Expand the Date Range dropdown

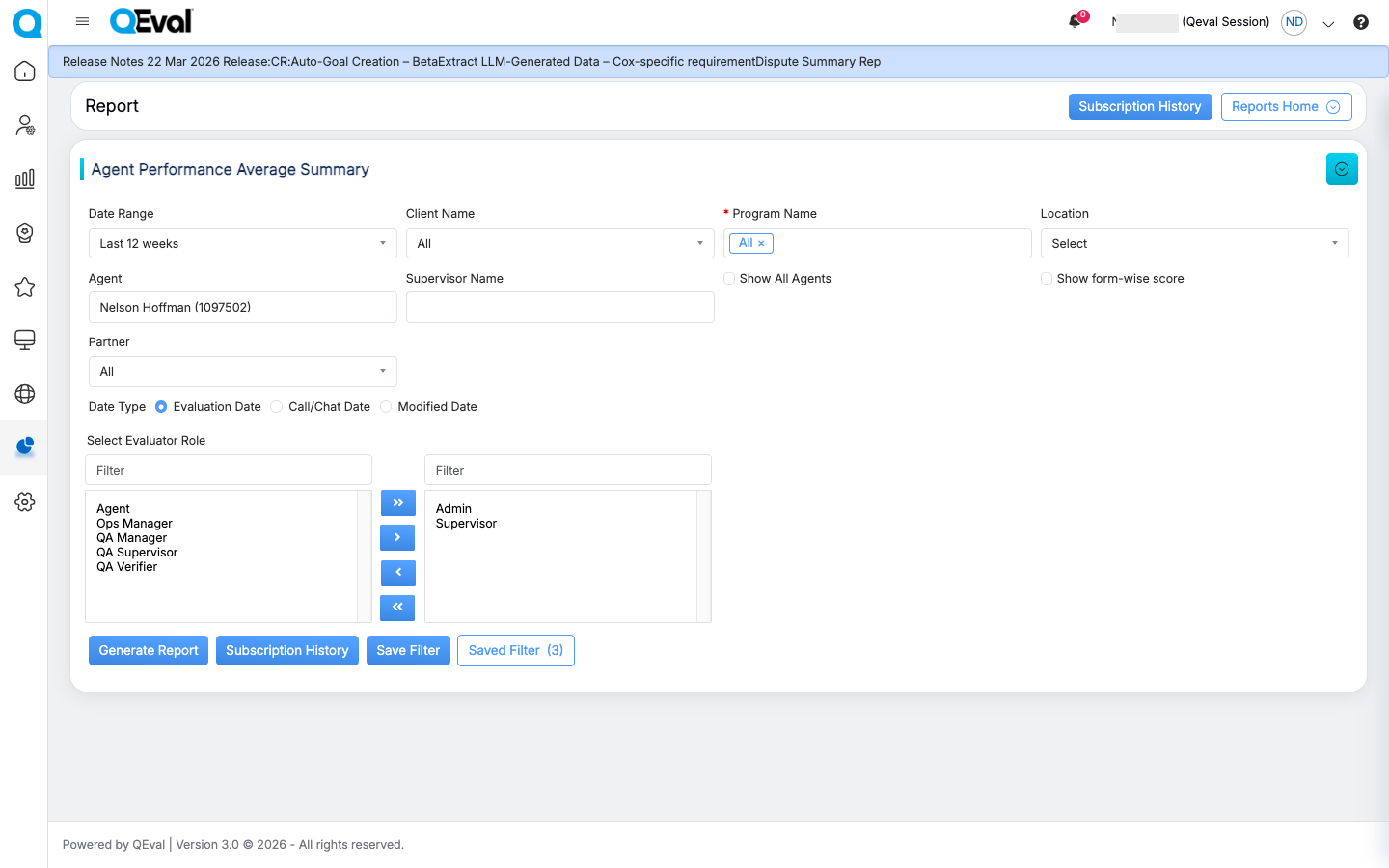(242, 243)
